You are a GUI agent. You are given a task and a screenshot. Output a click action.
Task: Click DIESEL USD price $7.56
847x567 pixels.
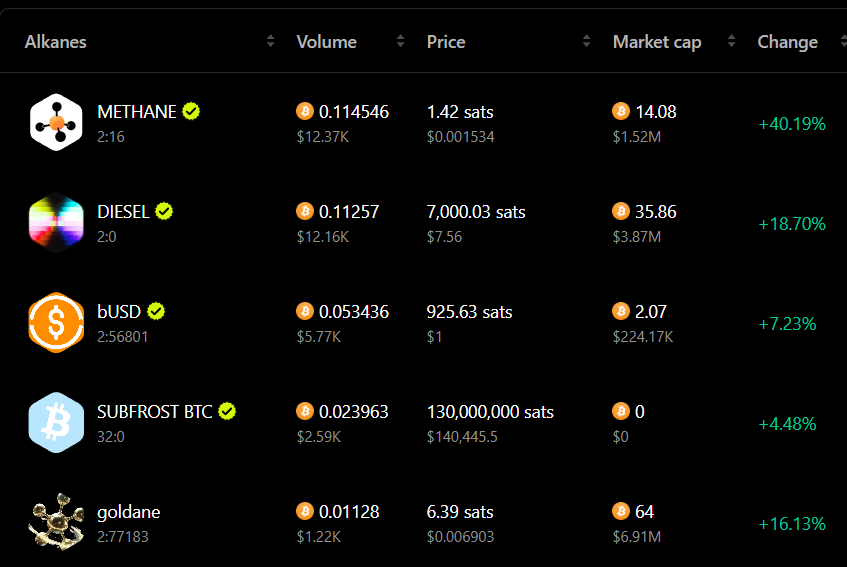pos(445,237)
